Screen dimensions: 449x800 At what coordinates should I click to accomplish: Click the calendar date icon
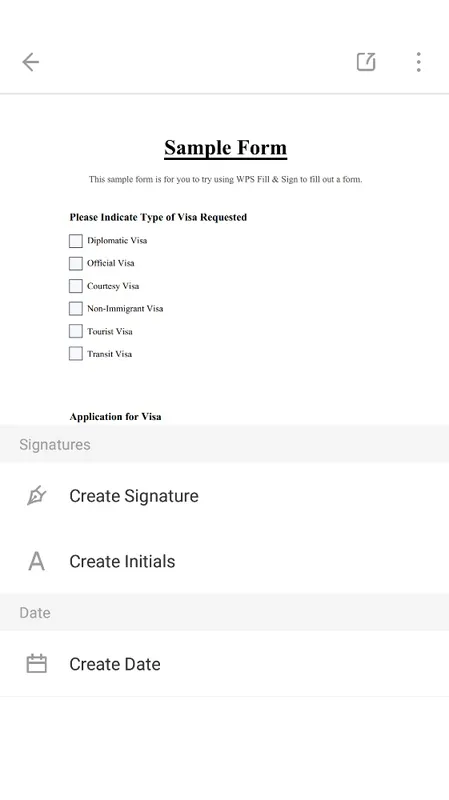click(x=36, y=664)
